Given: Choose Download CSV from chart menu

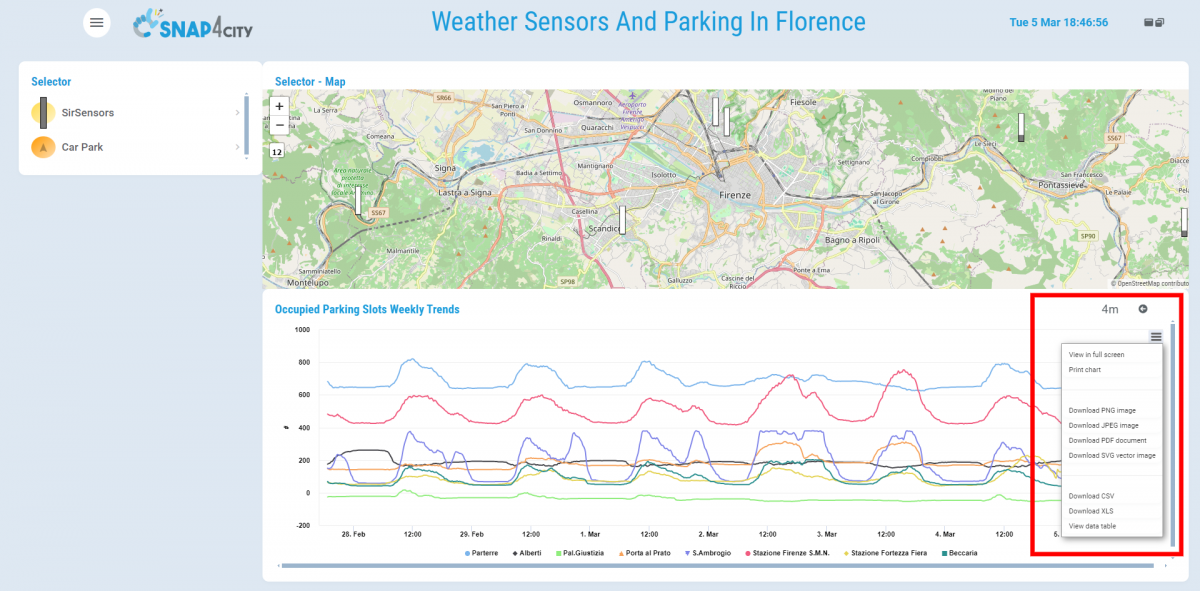Looking at the screenshot, I should (x=1091, y=496).
